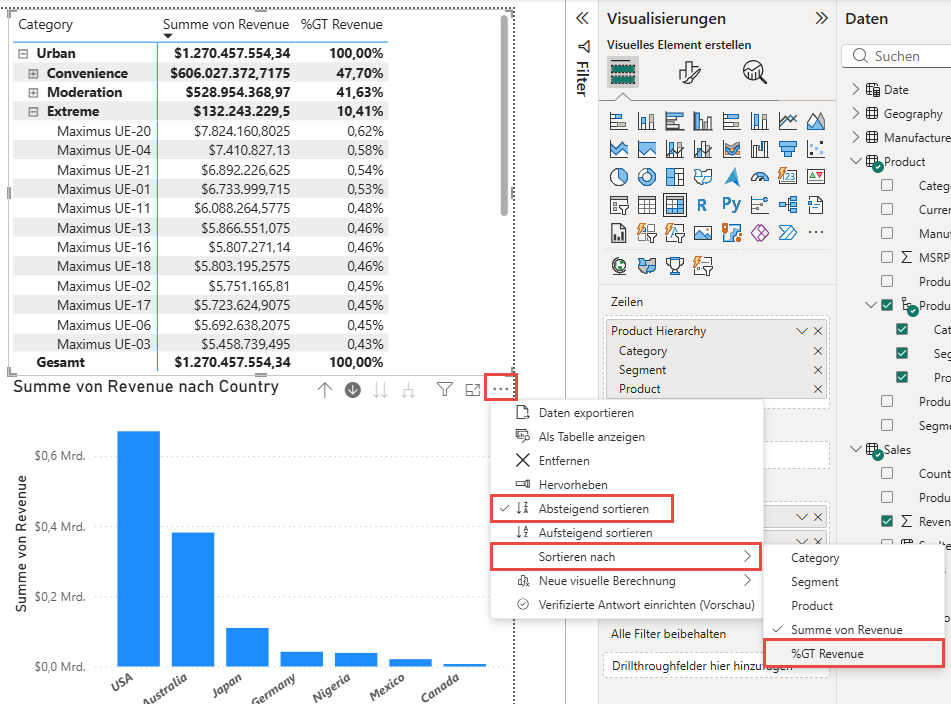Sort by Segment in submenu
The width and height of the screenshot is (951, 704).
coord(854,582)
